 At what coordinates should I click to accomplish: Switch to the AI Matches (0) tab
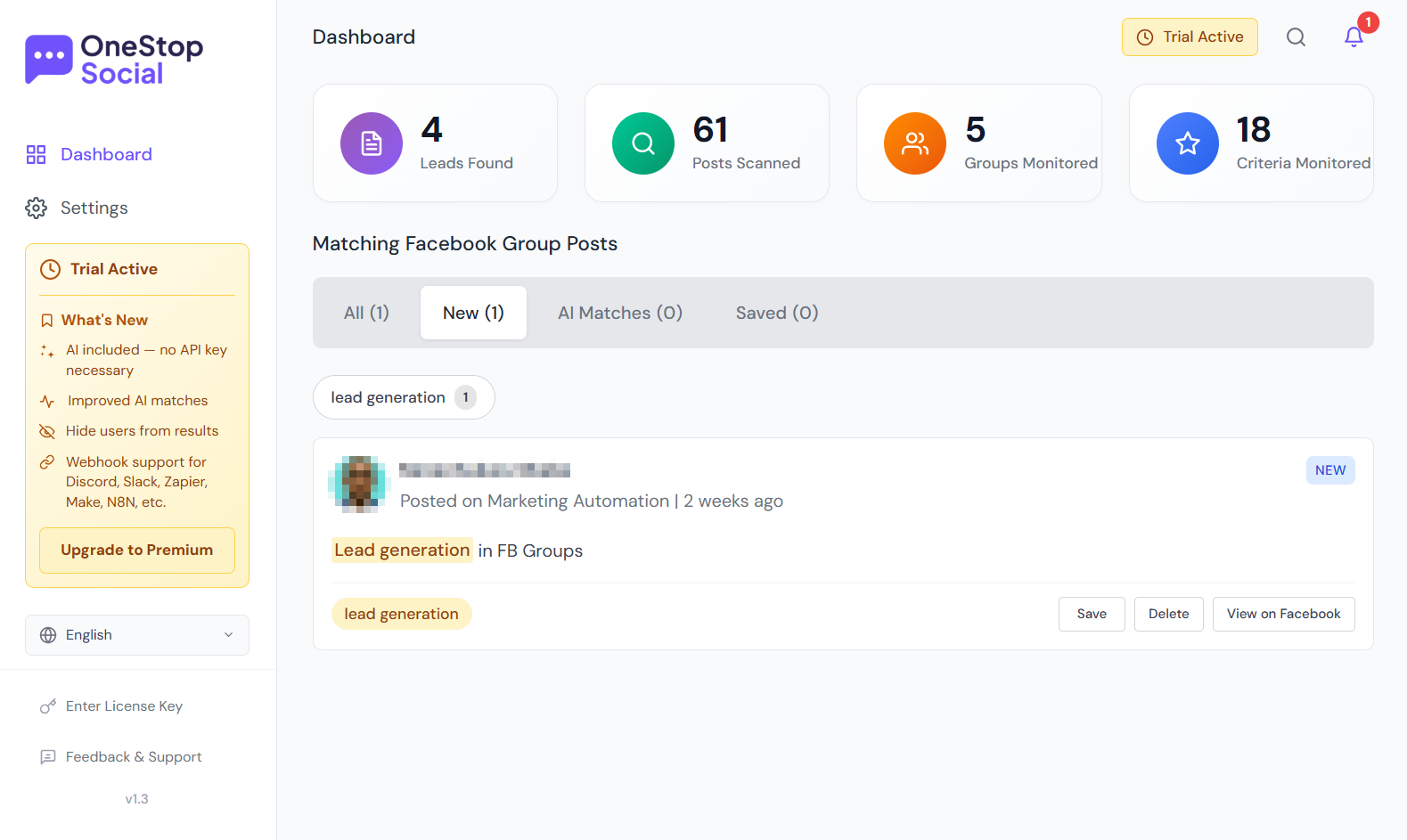(620, 313)
